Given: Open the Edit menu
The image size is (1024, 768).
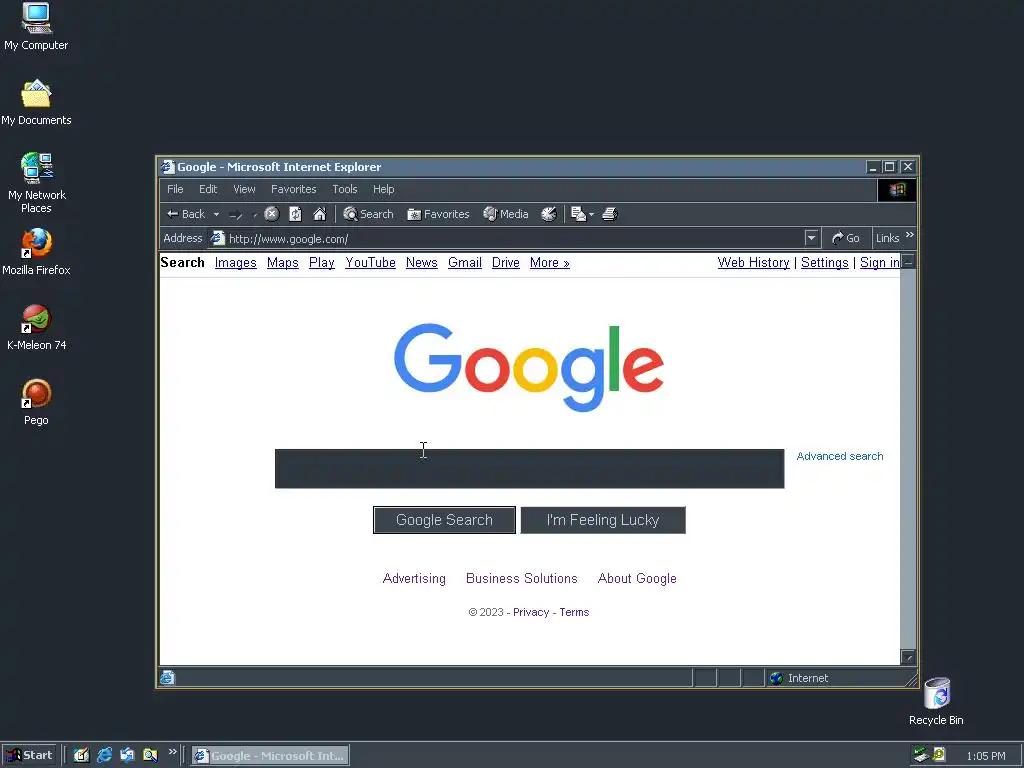Looking at the screenshot, I should point(208,189).
